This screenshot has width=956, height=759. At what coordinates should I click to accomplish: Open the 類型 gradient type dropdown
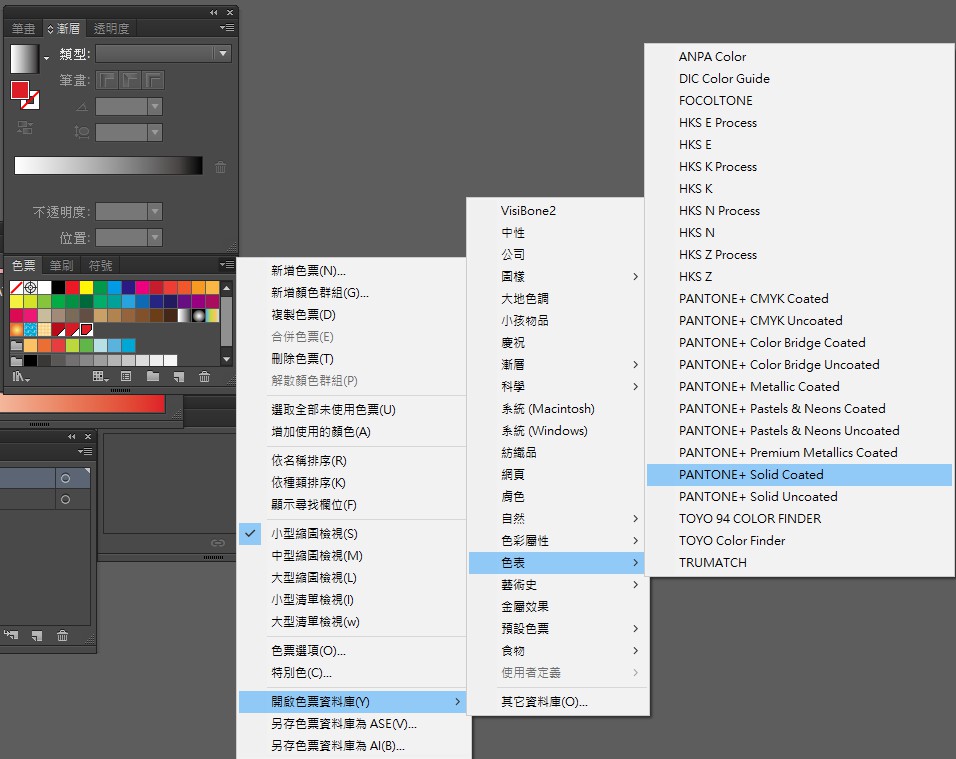pos(163,54)
